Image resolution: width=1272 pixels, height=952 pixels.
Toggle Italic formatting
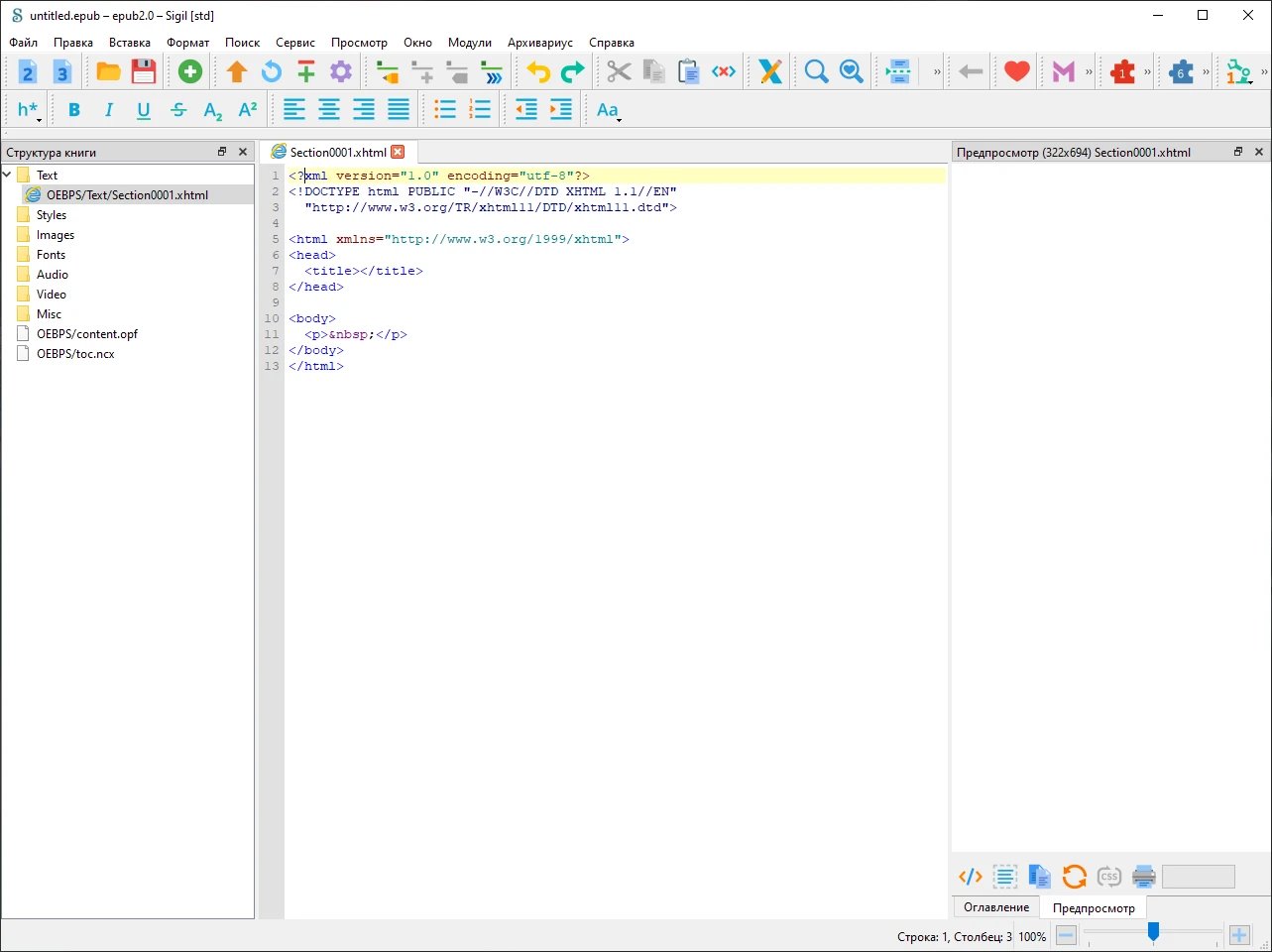tap(109, 110)
